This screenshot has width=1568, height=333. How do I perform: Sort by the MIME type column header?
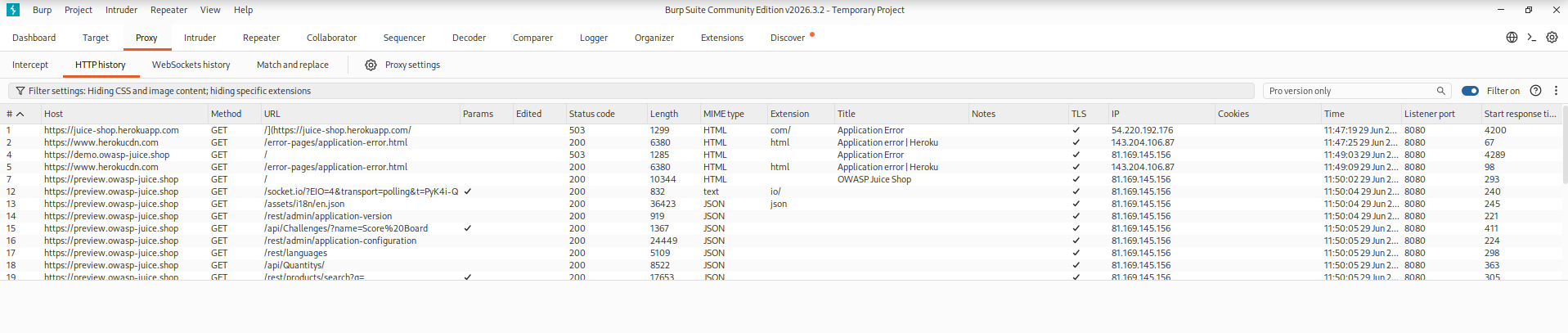(x=732, y=114)
